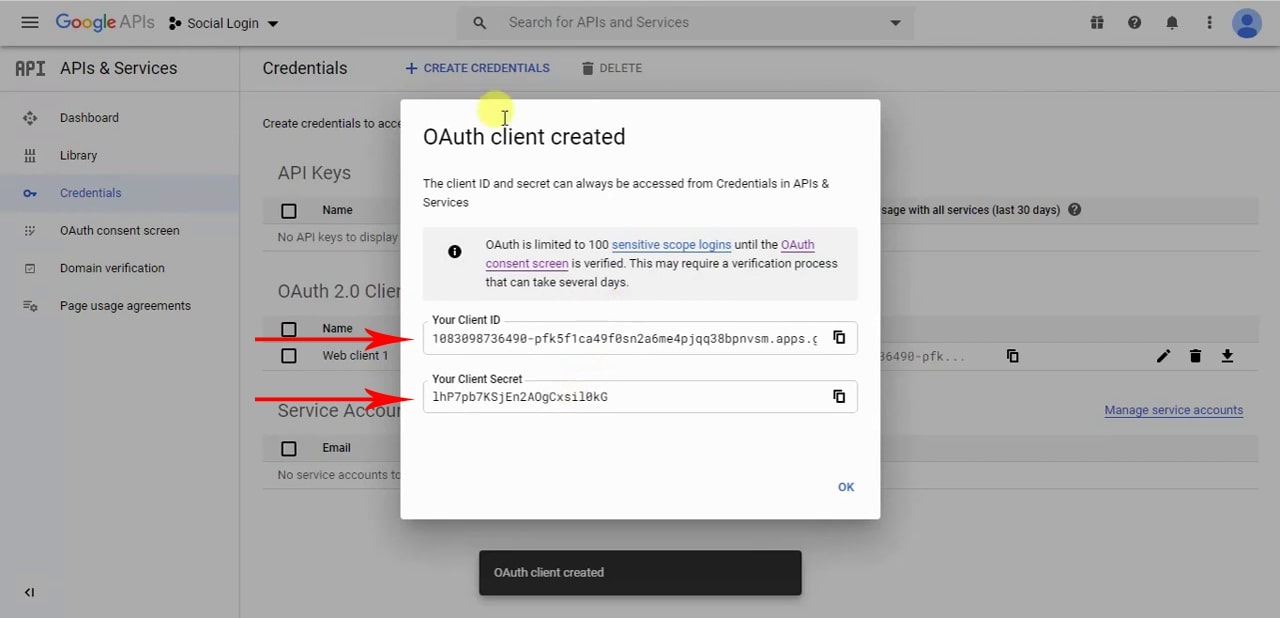Open Library in the sidebar
The height and width of the screenshot is (618, 1280).
pos(78,155)
